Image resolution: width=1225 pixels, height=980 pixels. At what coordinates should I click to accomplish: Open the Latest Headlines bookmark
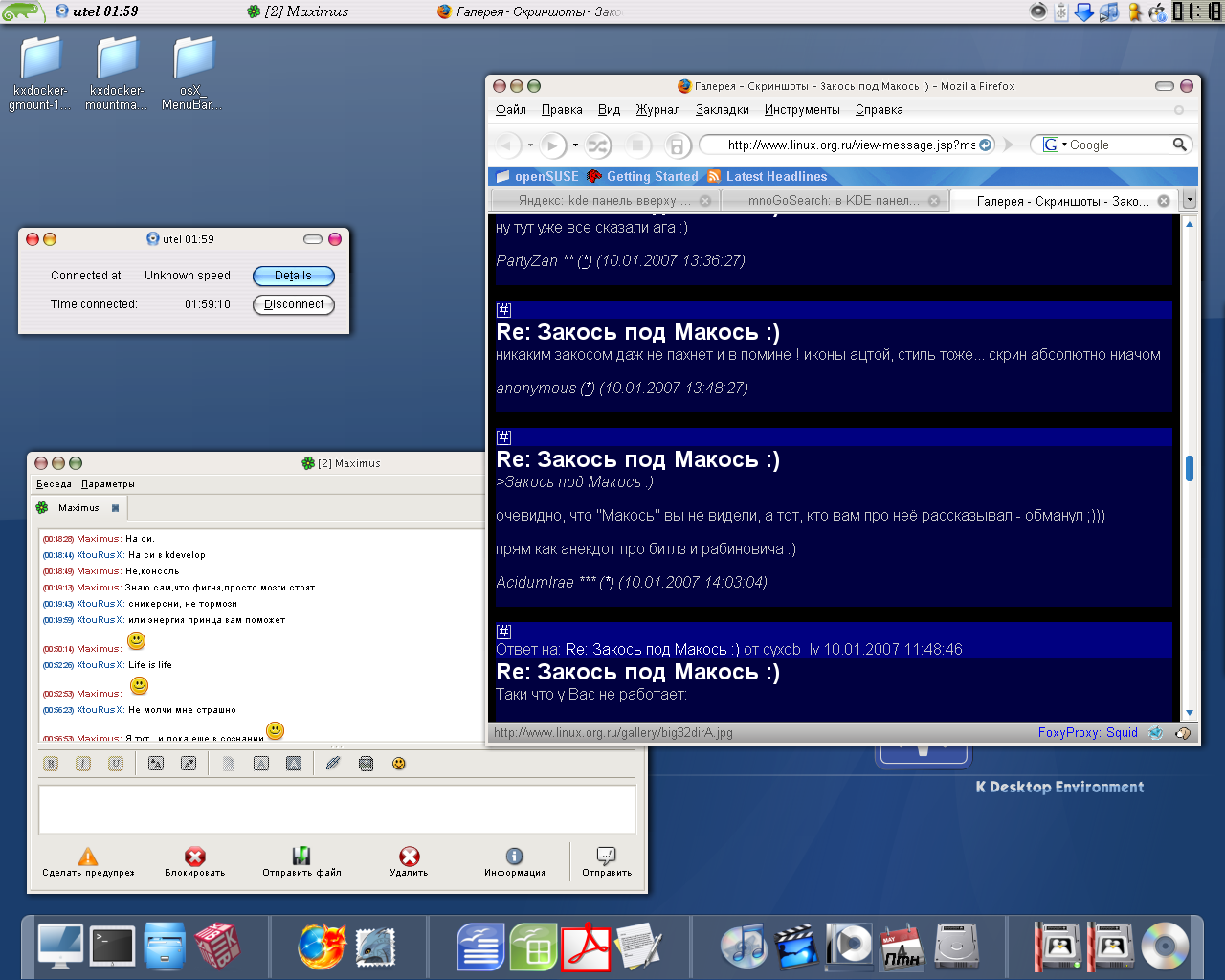[x=775, y=177]
